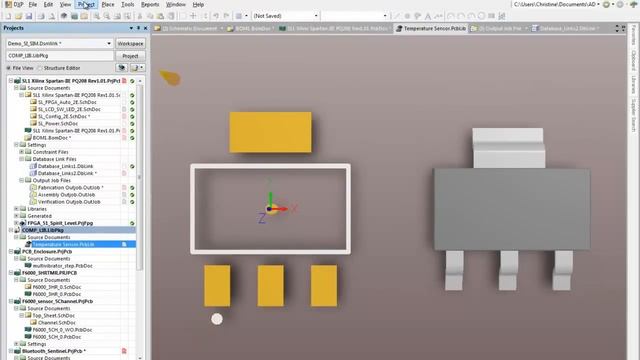Select Channel.SchDoc in tree

click(57, 322)
